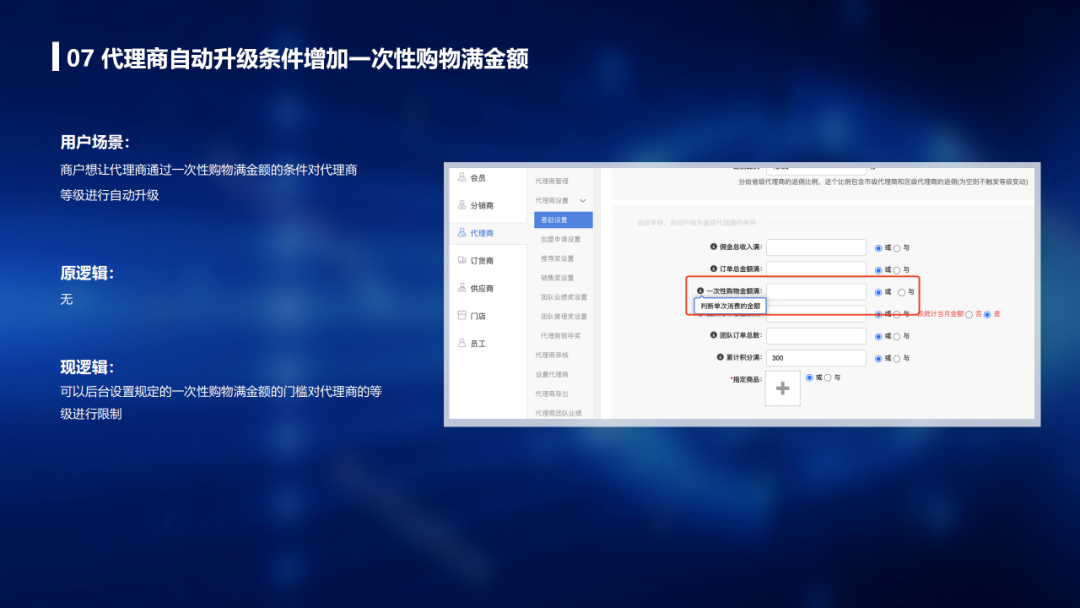Click the plus icon to add 指定商品

[783, 388]
